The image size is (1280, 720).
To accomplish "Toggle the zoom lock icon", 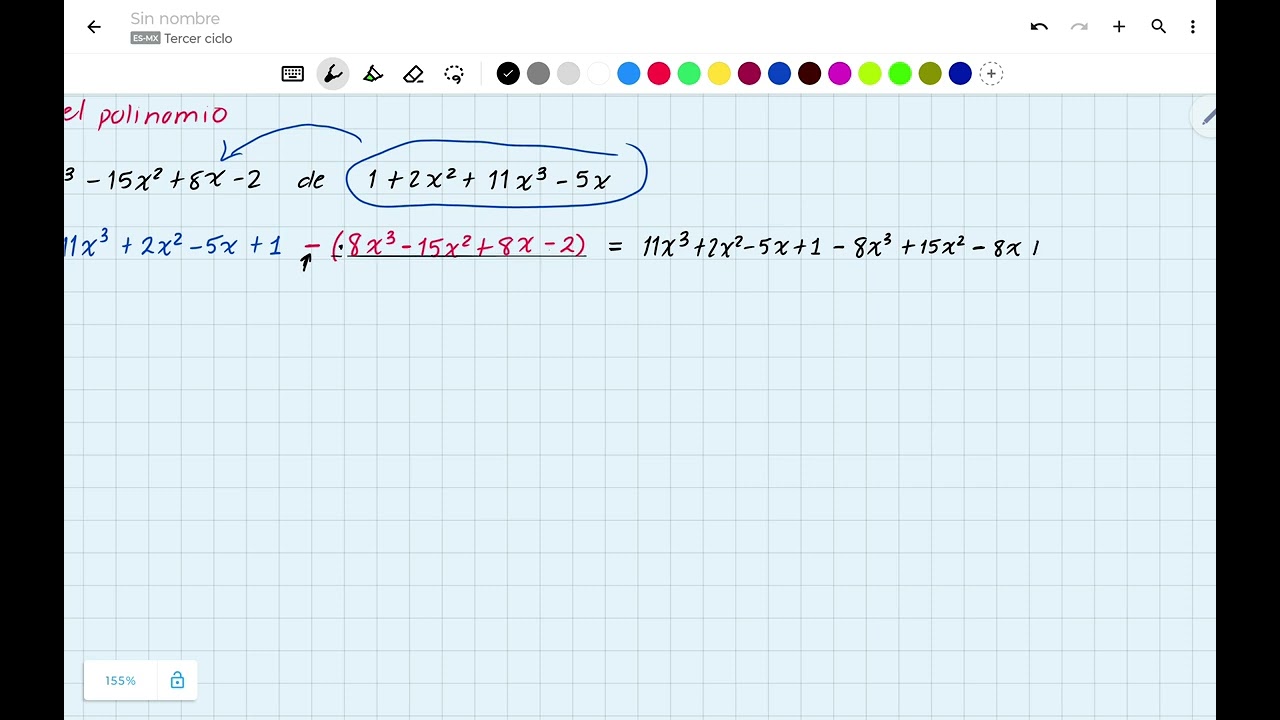I will pos(177,680).
